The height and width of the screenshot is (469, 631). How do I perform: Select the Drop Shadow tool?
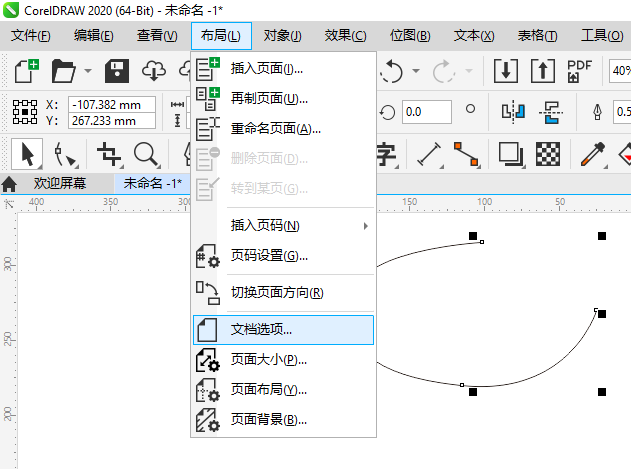511,155
